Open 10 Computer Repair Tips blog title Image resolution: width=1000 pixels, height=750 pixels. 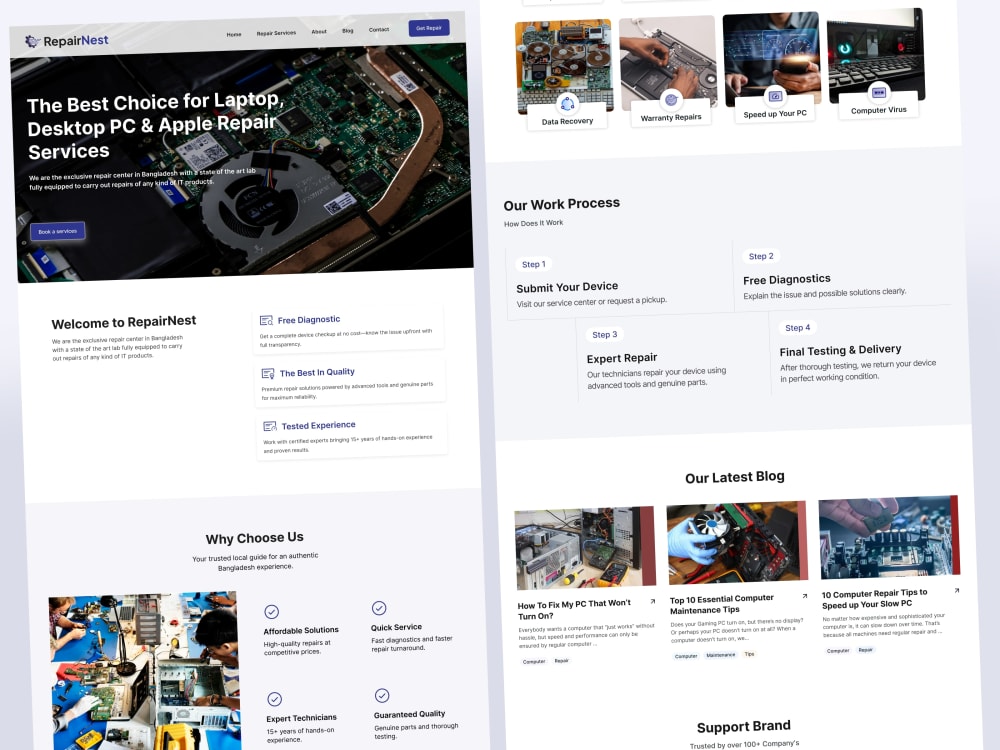pos(874,598)
